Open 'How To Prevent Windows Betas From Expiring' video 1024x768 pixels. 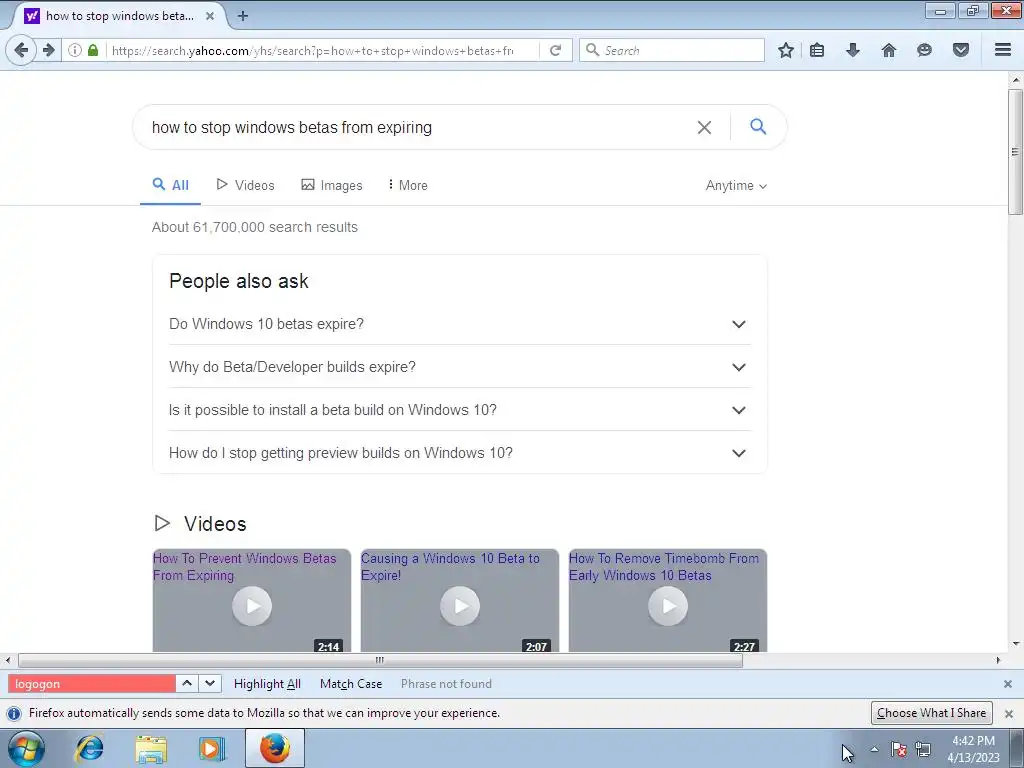(245, 567)
